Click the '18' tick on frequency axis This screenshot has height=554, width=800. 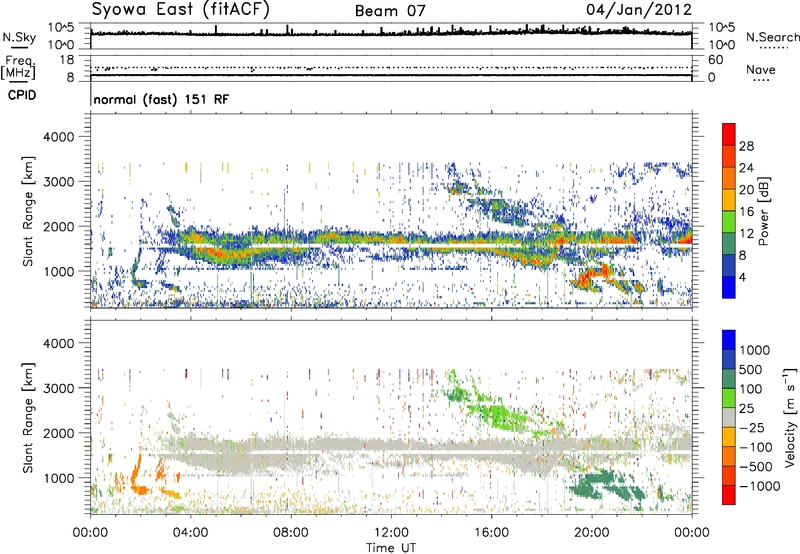point(67,60)
